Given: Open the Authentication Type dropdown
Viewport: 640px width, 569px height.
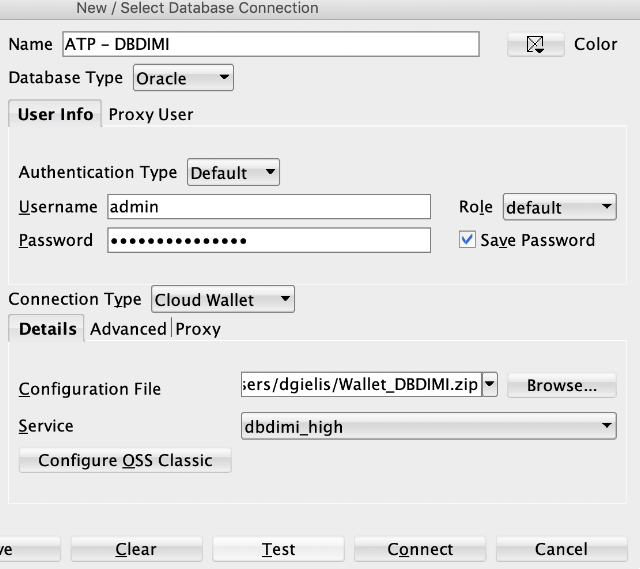Looking at the screenshot, I should tap(233, 172).
